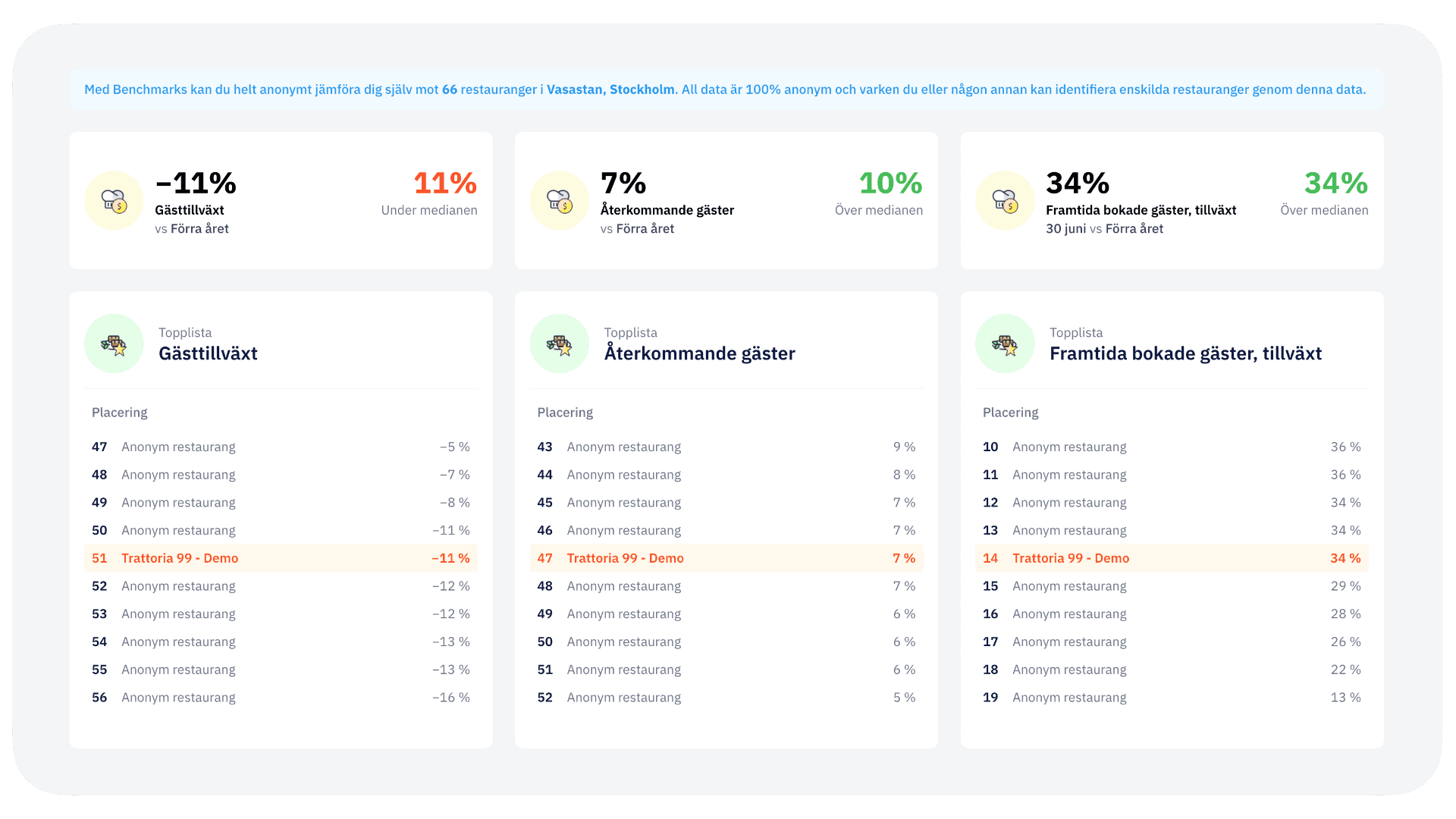Click the green topplista icon for Återkommande gäster
Viewport: 1456px width, 819px height.
pyautogui.click(x=560, y=344)
